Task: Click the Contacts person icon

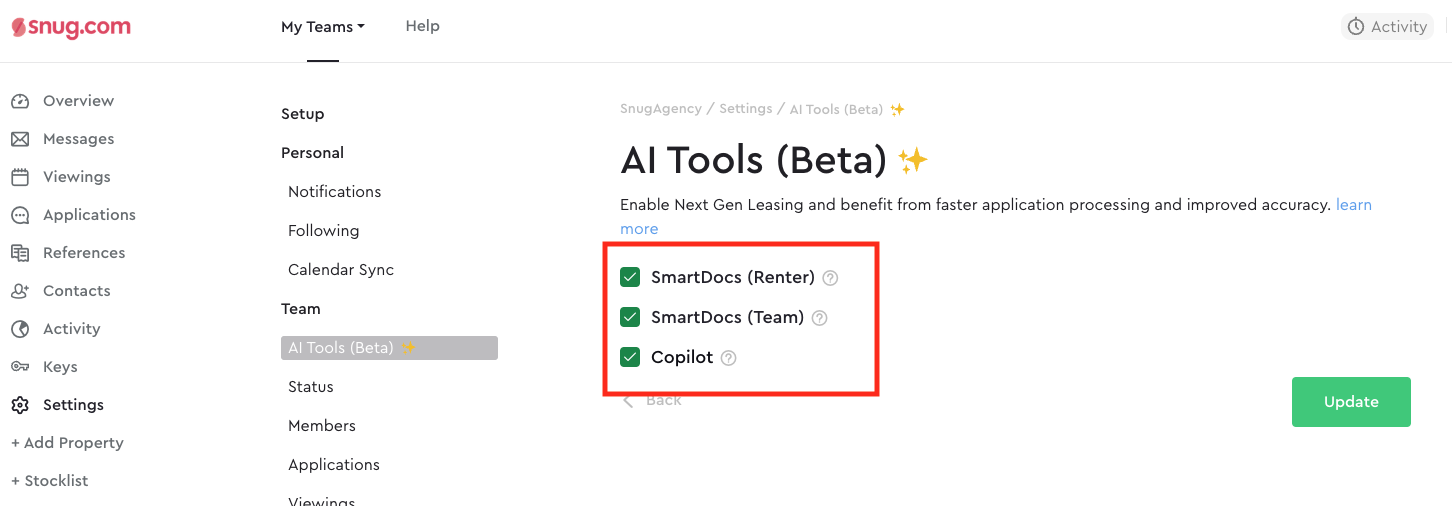Action: click(x=20, y=291)
